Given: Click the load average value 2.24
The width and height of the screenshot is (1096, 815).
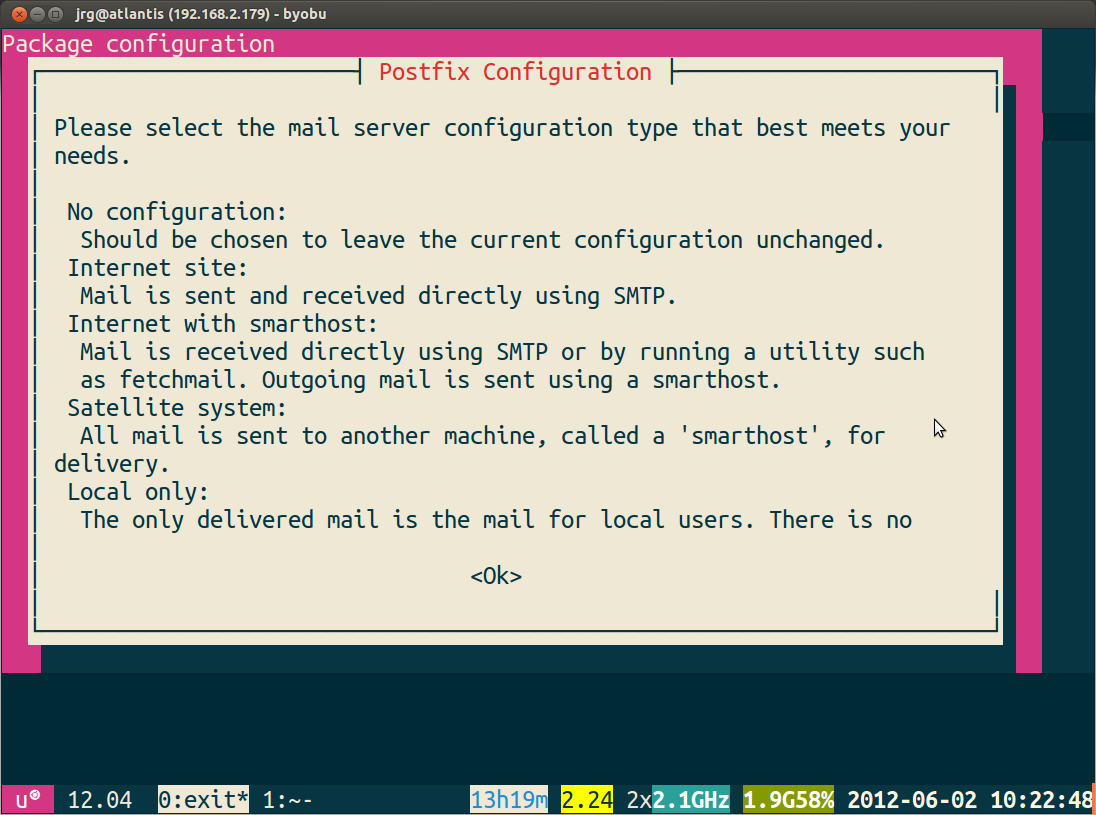Looking at the screenshot, I should 587,799.
